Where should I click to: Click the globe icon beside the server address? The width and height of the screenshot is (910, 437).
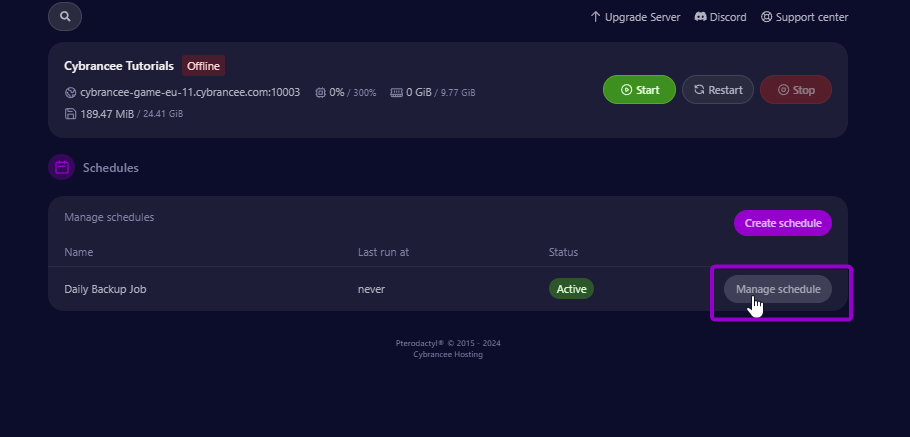coord(70,92)
